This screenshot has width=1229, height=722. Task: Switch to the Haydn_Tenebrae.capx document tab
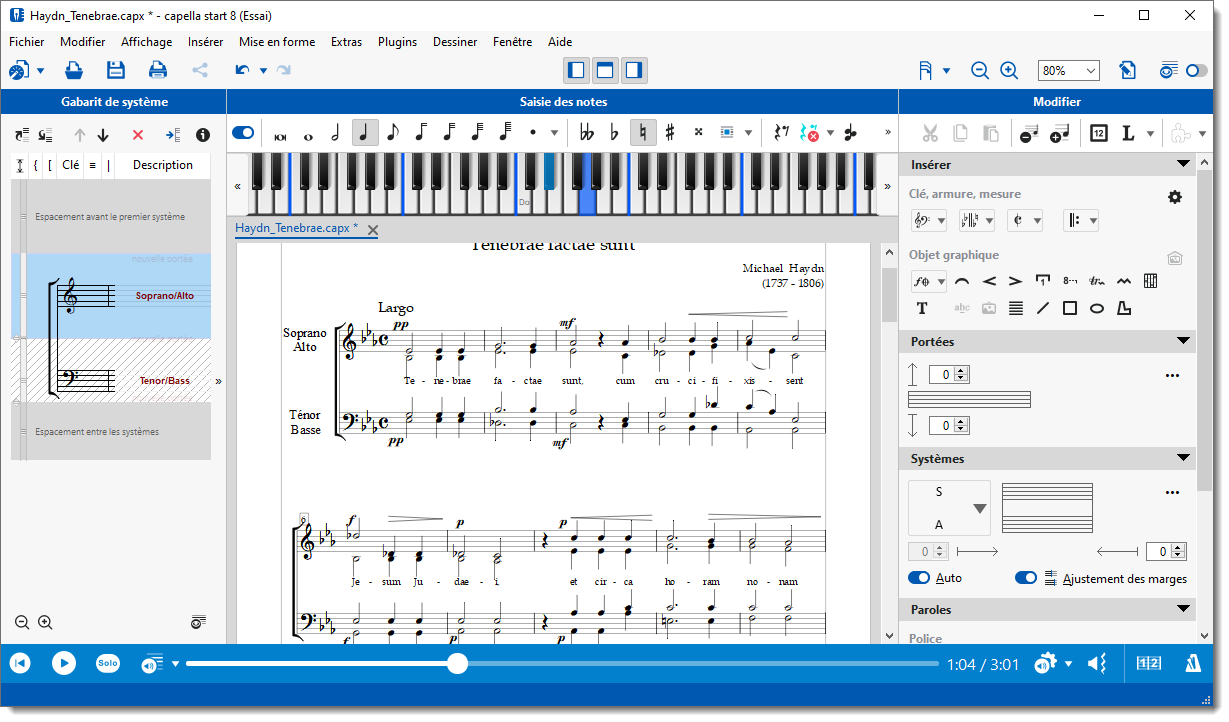click(296, 229)
